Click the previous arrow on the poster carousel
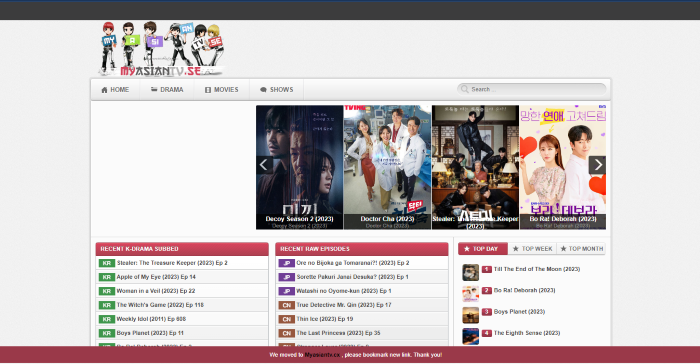Viewport: 700px width, 364px height. tap(264, 165)
